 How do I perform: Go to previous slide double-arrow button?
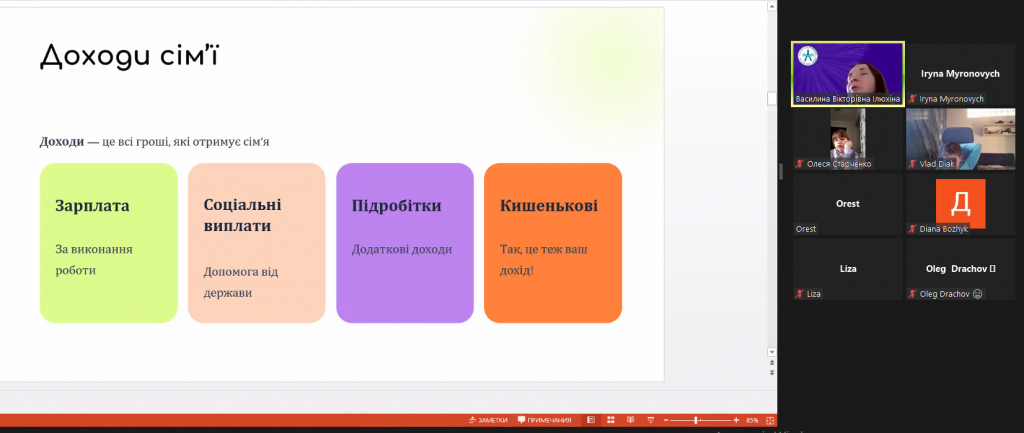point(771,363)
